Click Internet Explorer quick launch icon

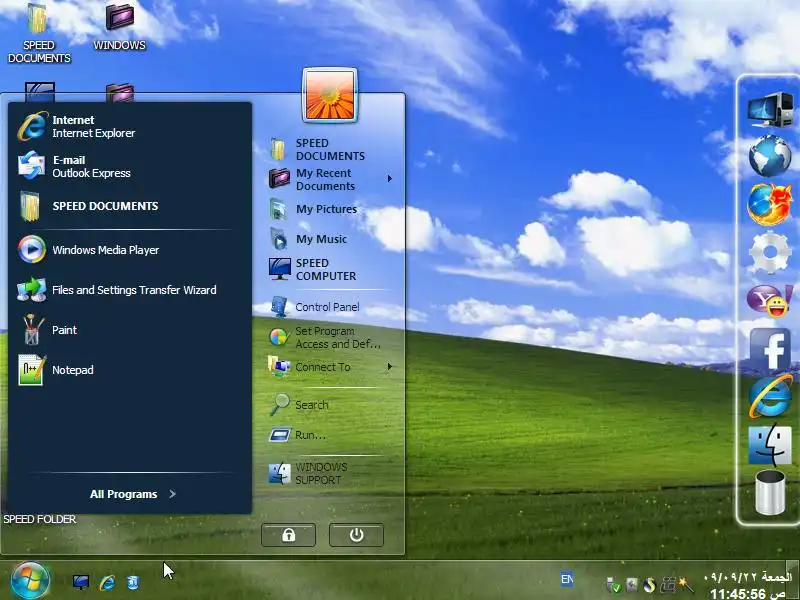click(x=107, y=582)
